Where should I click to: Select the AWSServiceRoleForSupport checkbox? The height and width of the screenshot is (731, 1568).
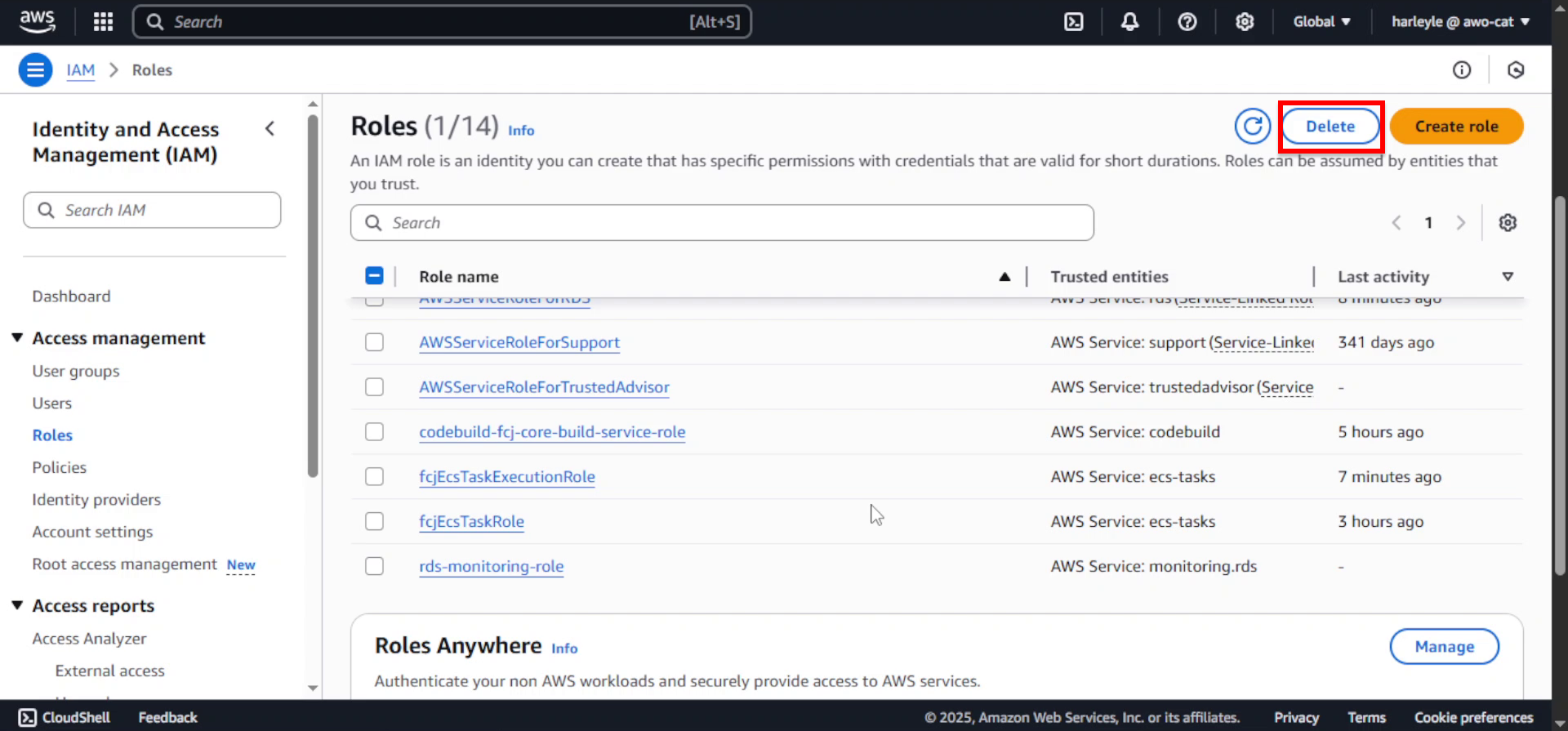tap(374, 342)
